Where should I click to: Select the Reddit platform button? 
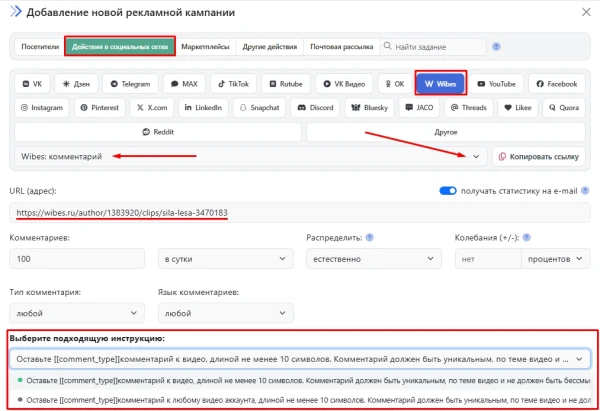[x=158, y=132]
